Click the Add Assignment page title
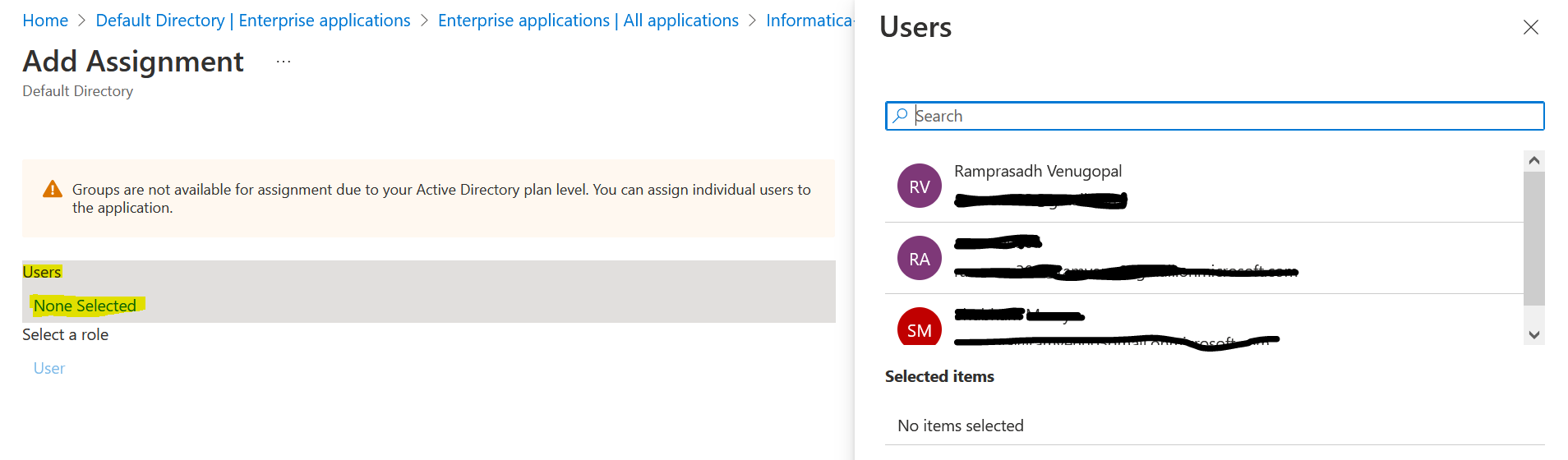 click(x=133, y=62)
